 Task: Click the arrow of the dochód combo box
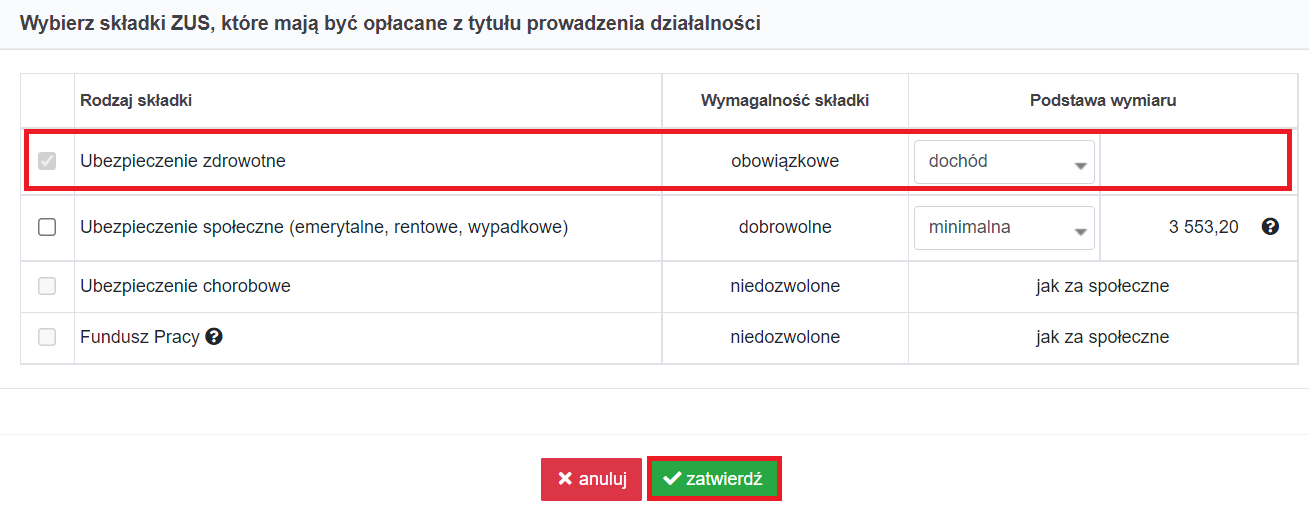tap(1080, 165)
